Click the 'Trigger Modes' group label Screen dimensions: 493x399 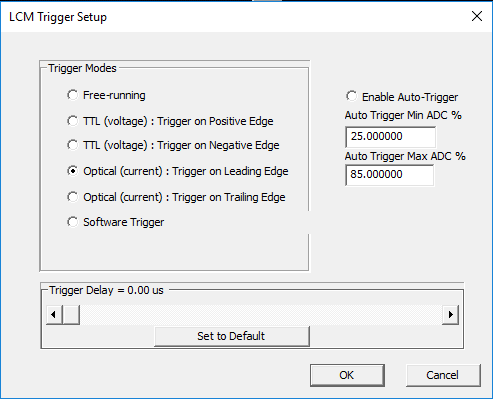point(82,68)
